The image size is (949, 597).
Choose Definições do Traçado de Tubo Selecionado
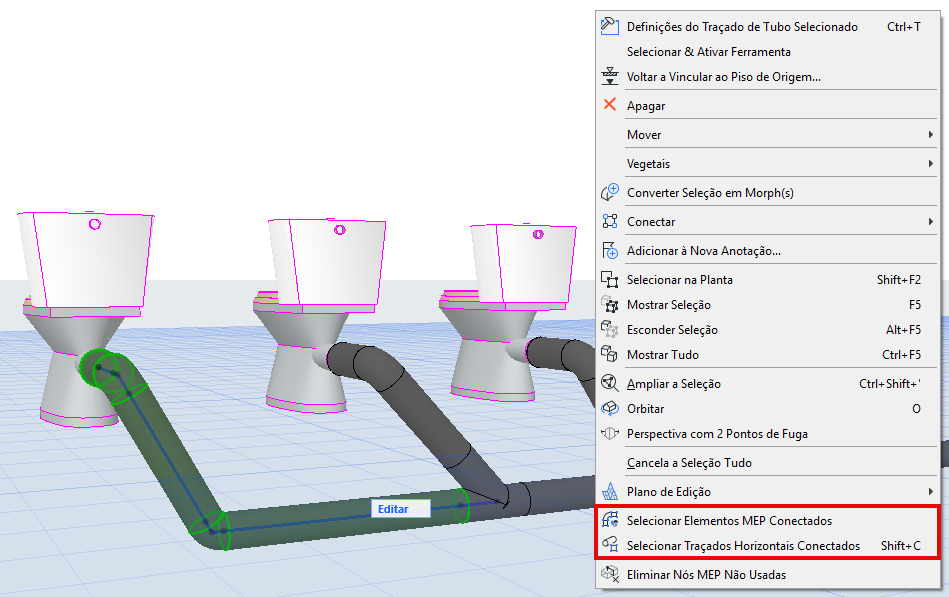coord(767,27)
